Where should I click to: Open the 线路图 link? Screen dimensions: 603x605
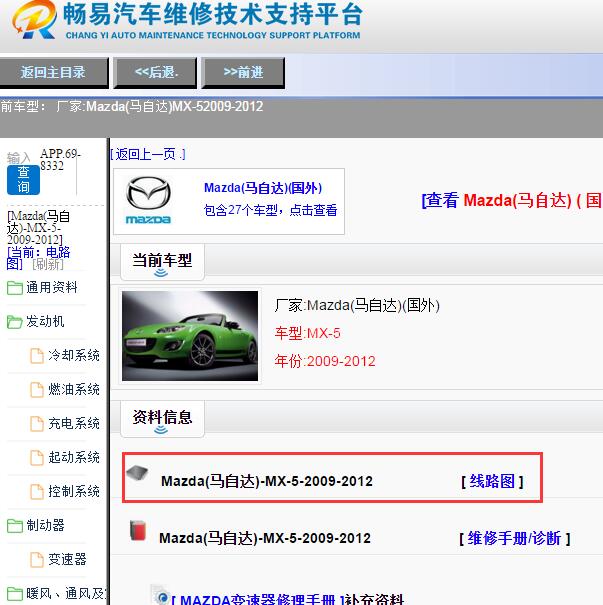click(x=492, y=481)
